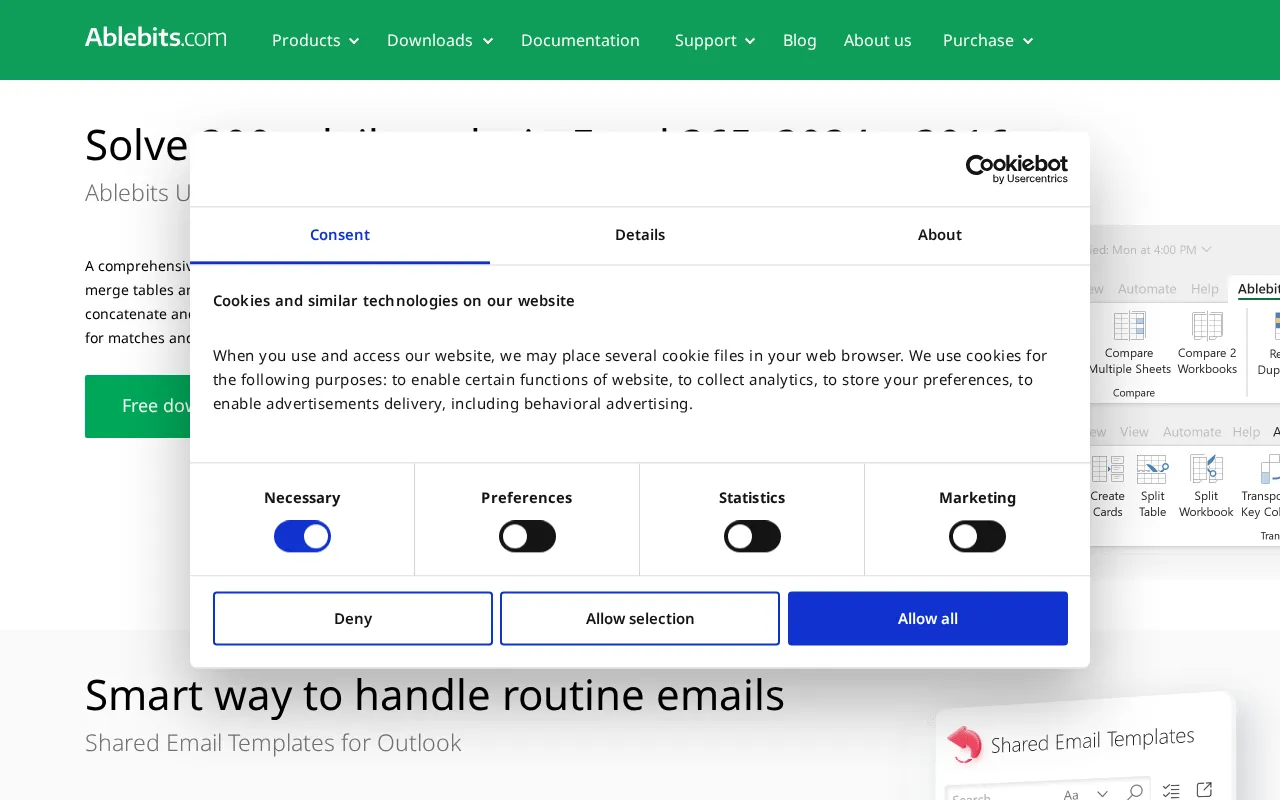Click the Cookiebot by Usercentrics logo
The width and height of the screenshot is (1280, 800).
[1016, 169]
